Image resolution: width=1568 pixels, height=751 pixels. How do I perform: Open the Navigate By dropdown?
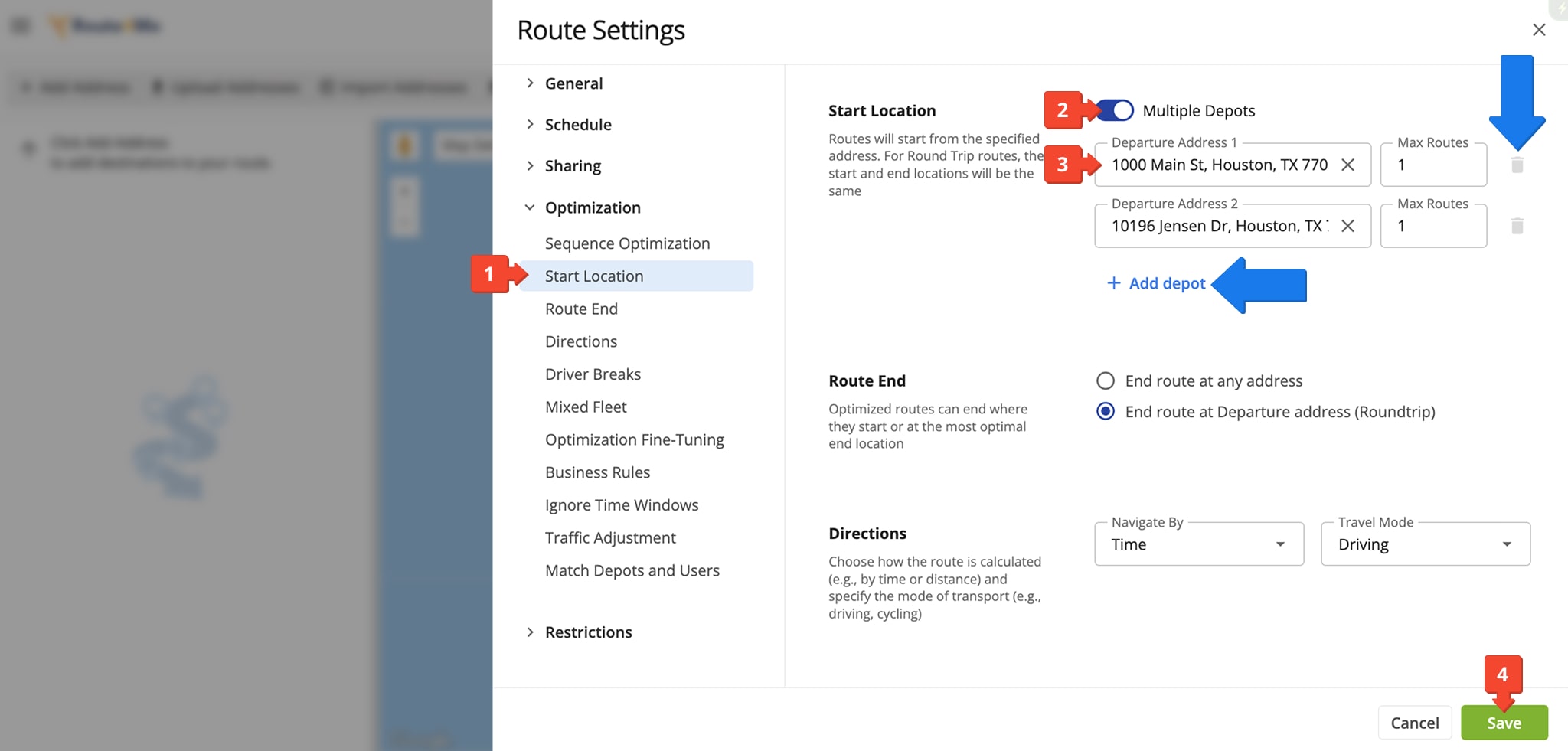1199,544
